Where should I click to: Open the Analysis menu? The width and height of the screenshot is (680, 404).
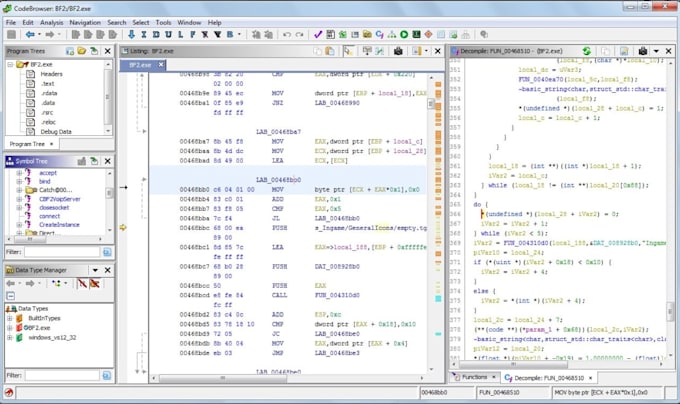point(52,22)
